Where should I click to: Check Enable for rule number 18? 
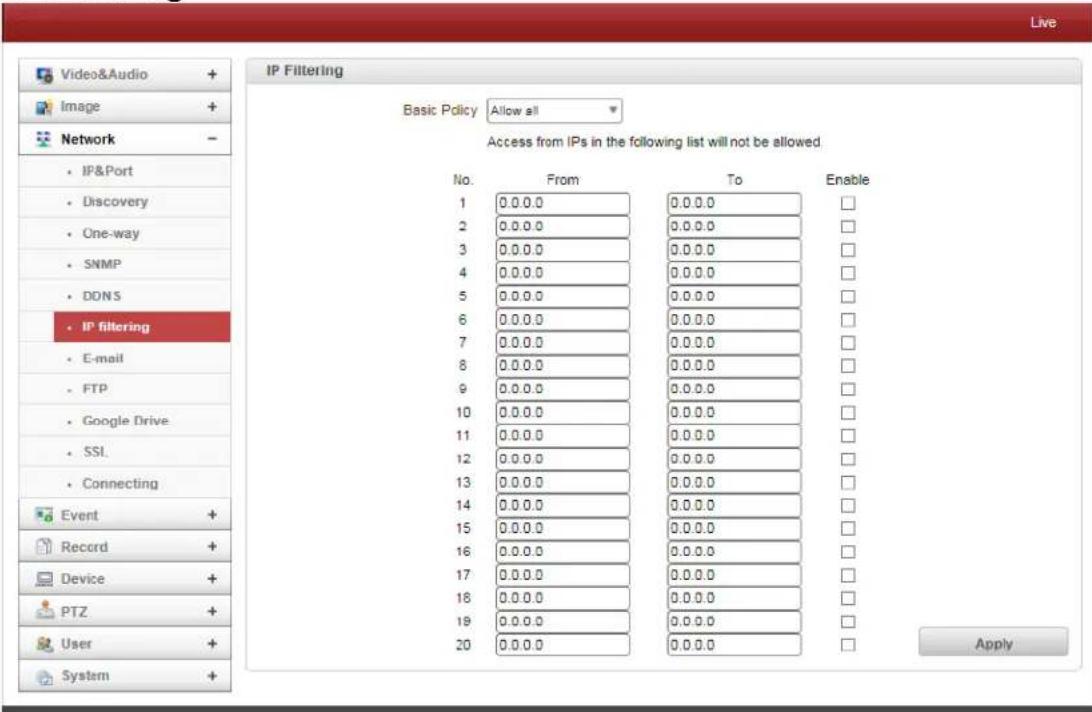coord(848,598)
